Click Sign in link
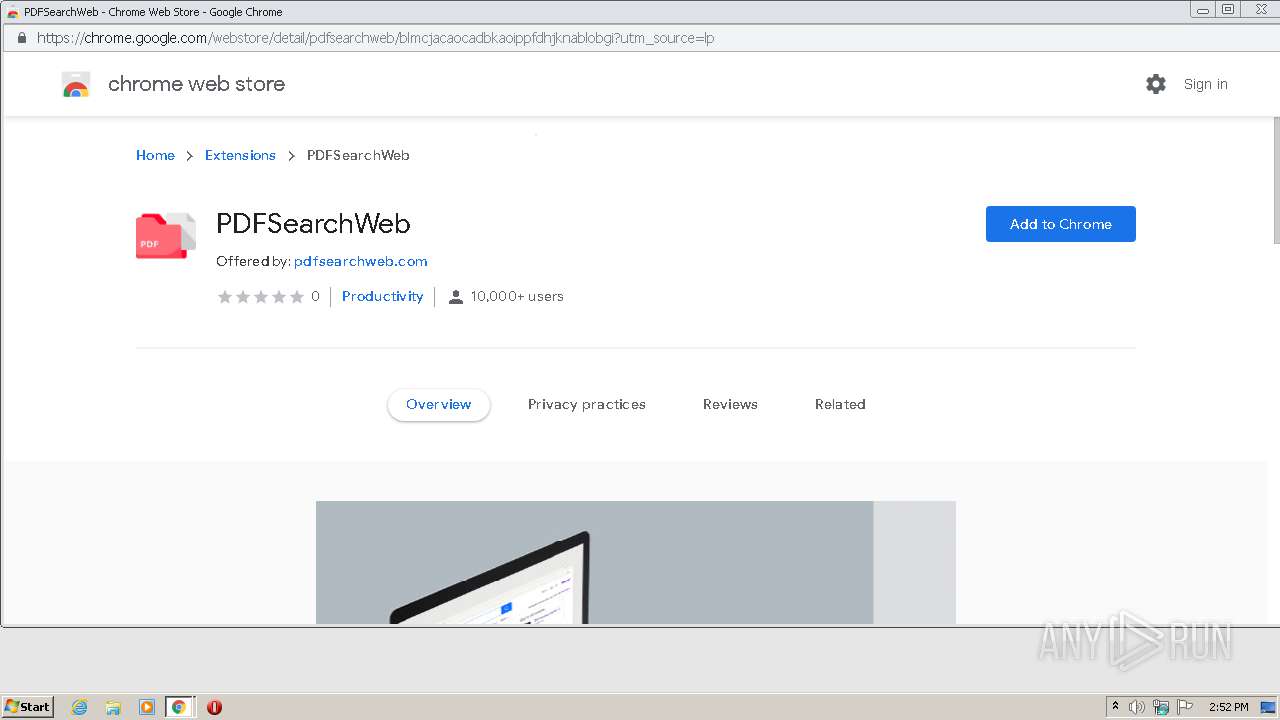The height and width of the screenshot is (720, 1280). 1205,84
